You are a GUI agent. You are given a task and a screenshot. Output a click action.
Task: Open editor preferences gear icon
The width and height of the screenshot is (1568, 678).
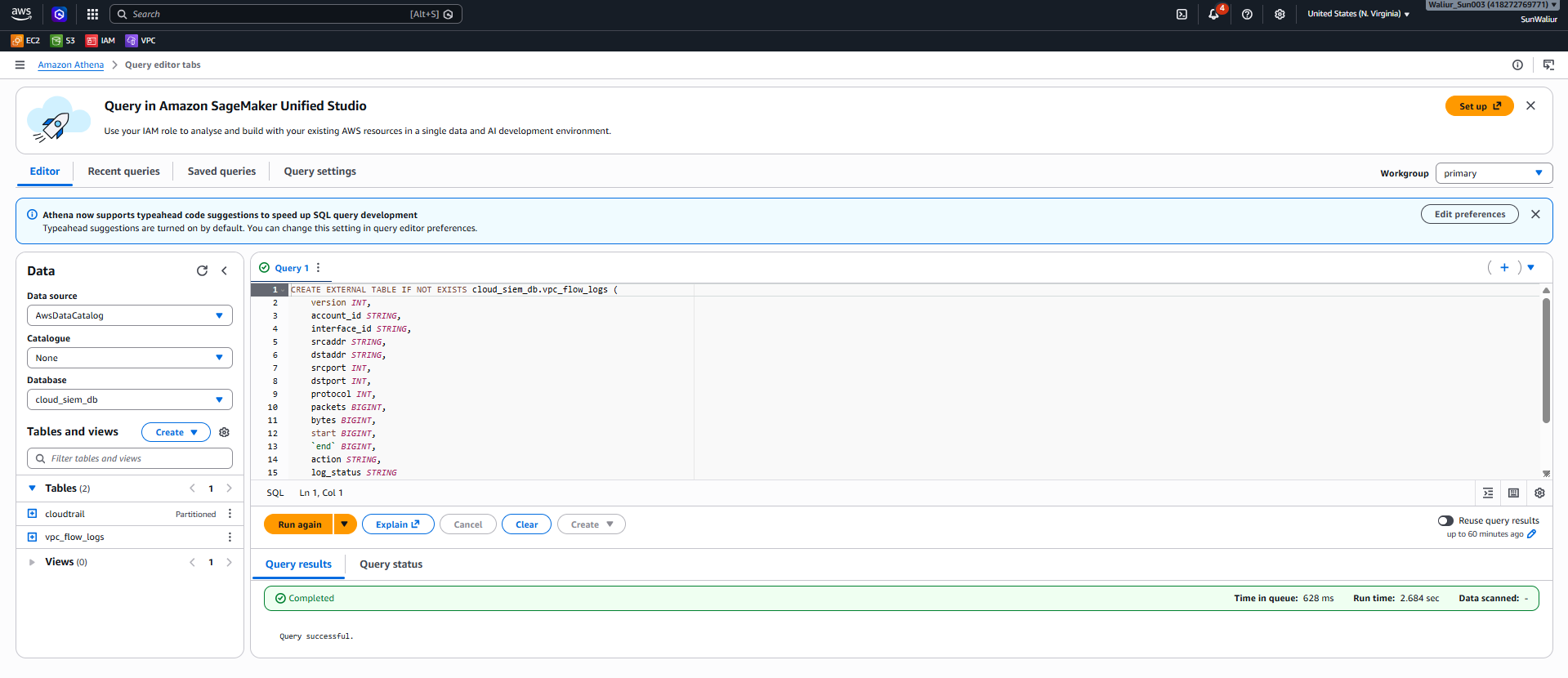click(1539, 493)
